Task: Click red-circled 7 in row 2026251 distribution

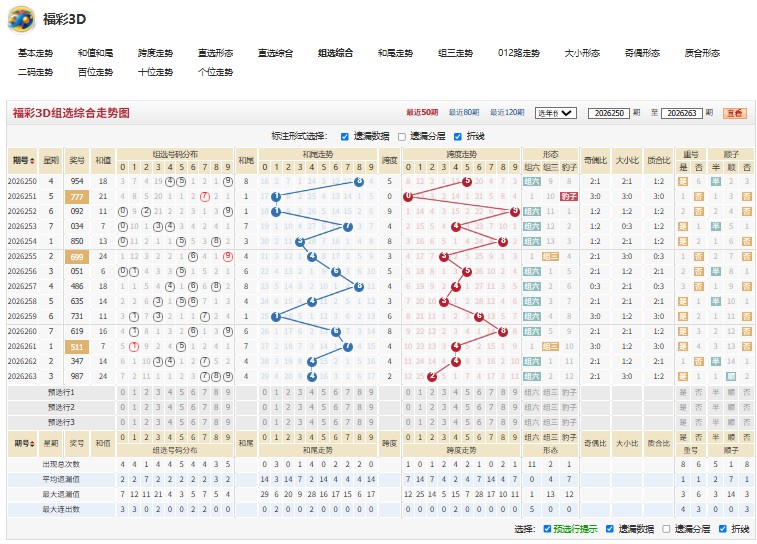Action: pos(205,196)
